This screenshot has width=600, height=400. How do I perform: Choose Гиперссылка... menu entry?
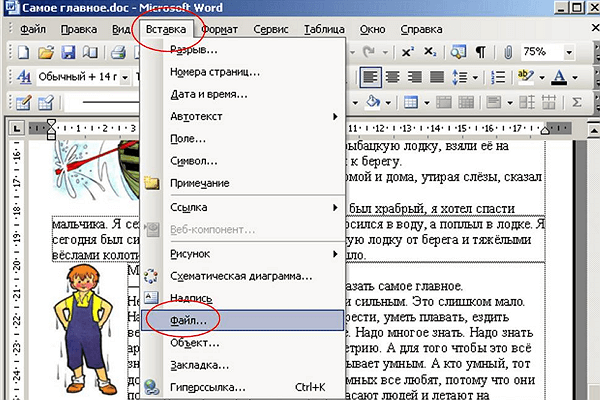coord(243,387)
